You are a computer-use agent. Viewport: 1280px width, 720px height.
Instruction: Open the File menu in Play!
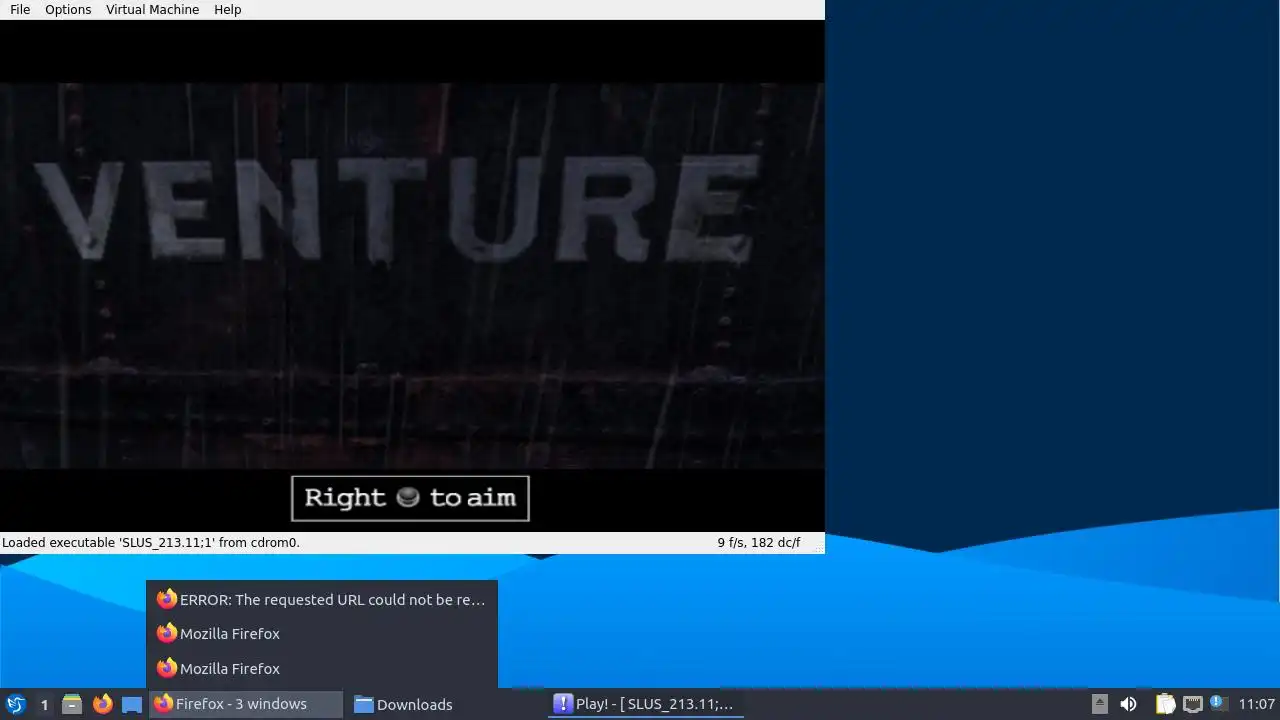[20, 9]
